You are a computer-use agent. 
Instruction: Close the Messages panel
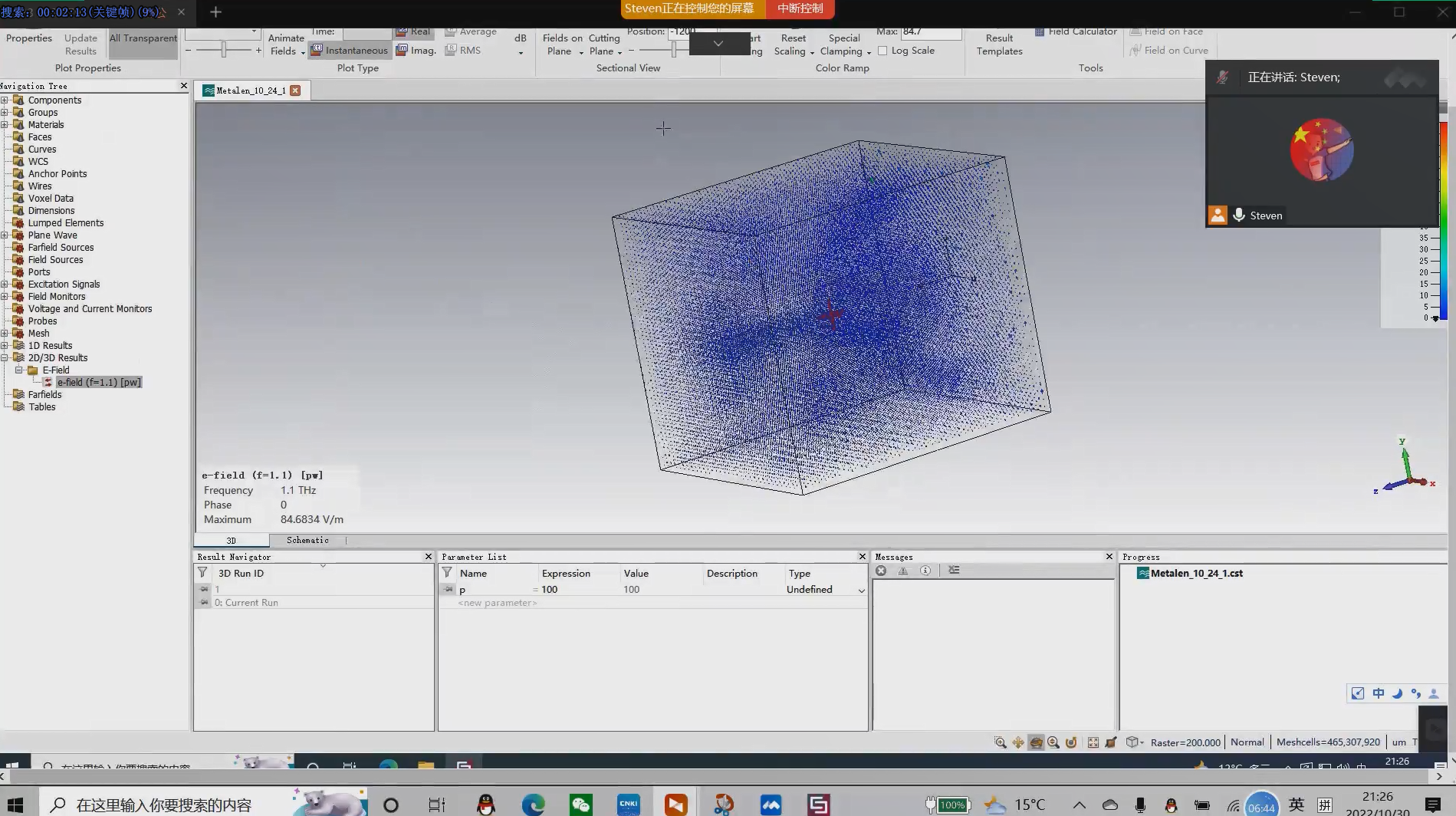point(1109,557)
